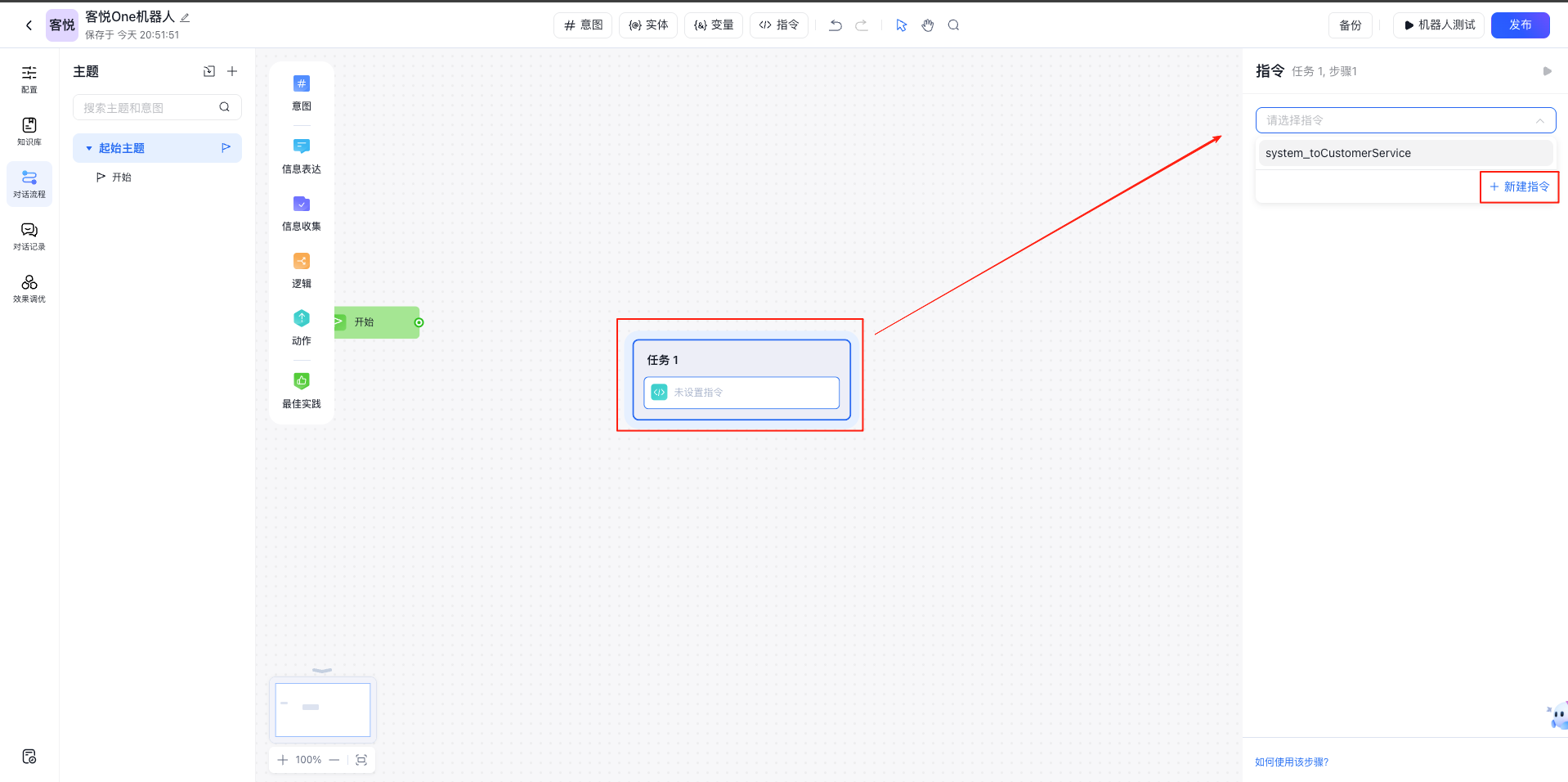Click the 搜索主题和意图 search field

pyautogui.click(x=147, y=107)
